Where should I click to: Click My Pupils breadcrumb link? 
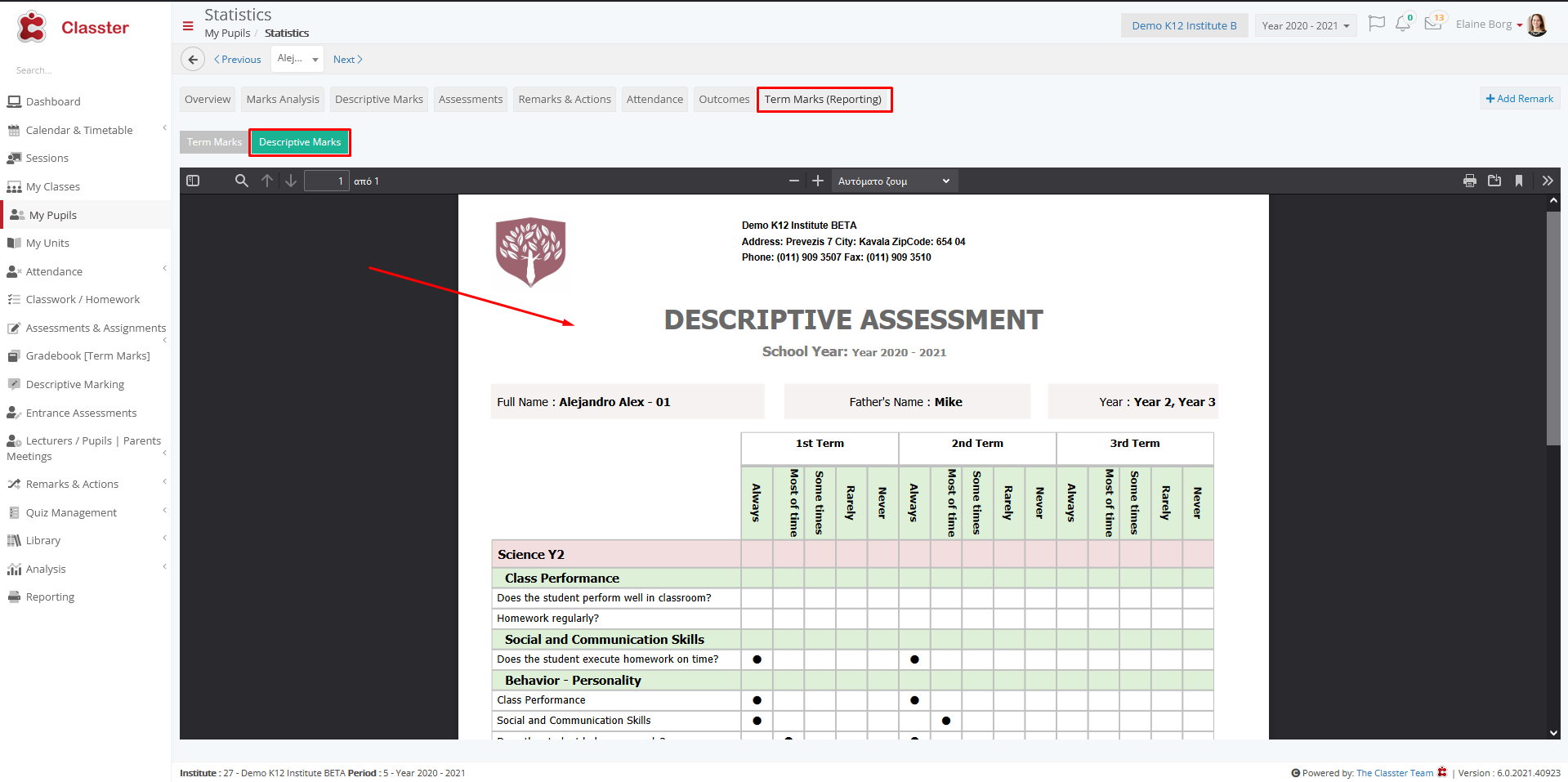coord(227,33)
